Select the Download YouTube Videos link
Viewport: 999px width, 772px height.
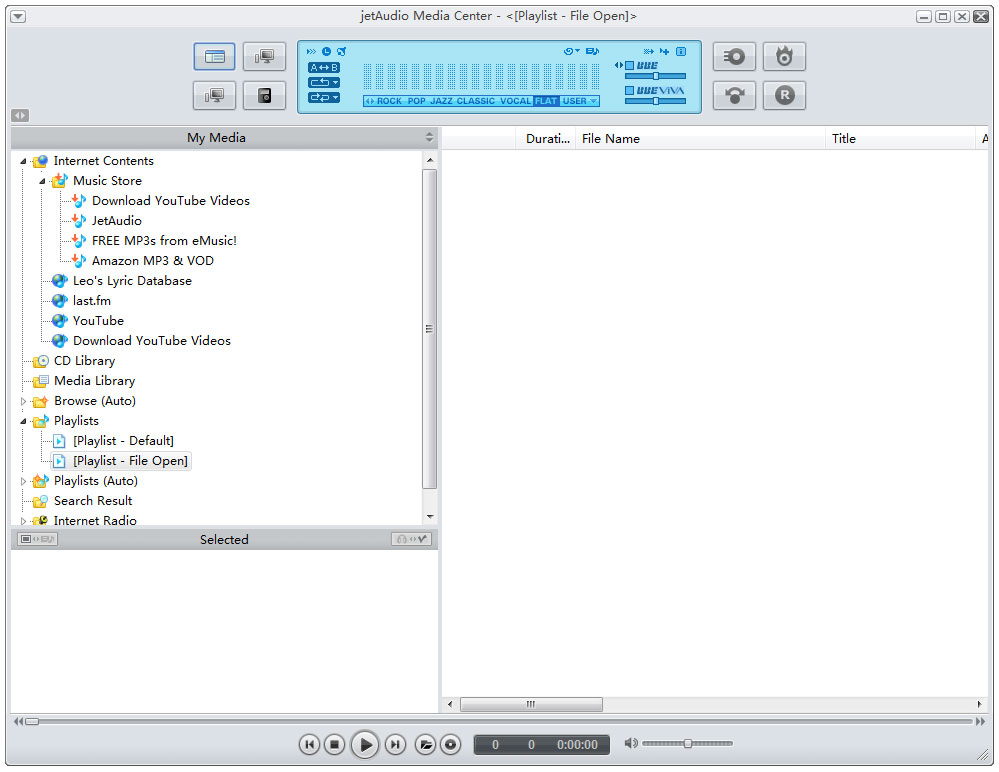[171, 200]
